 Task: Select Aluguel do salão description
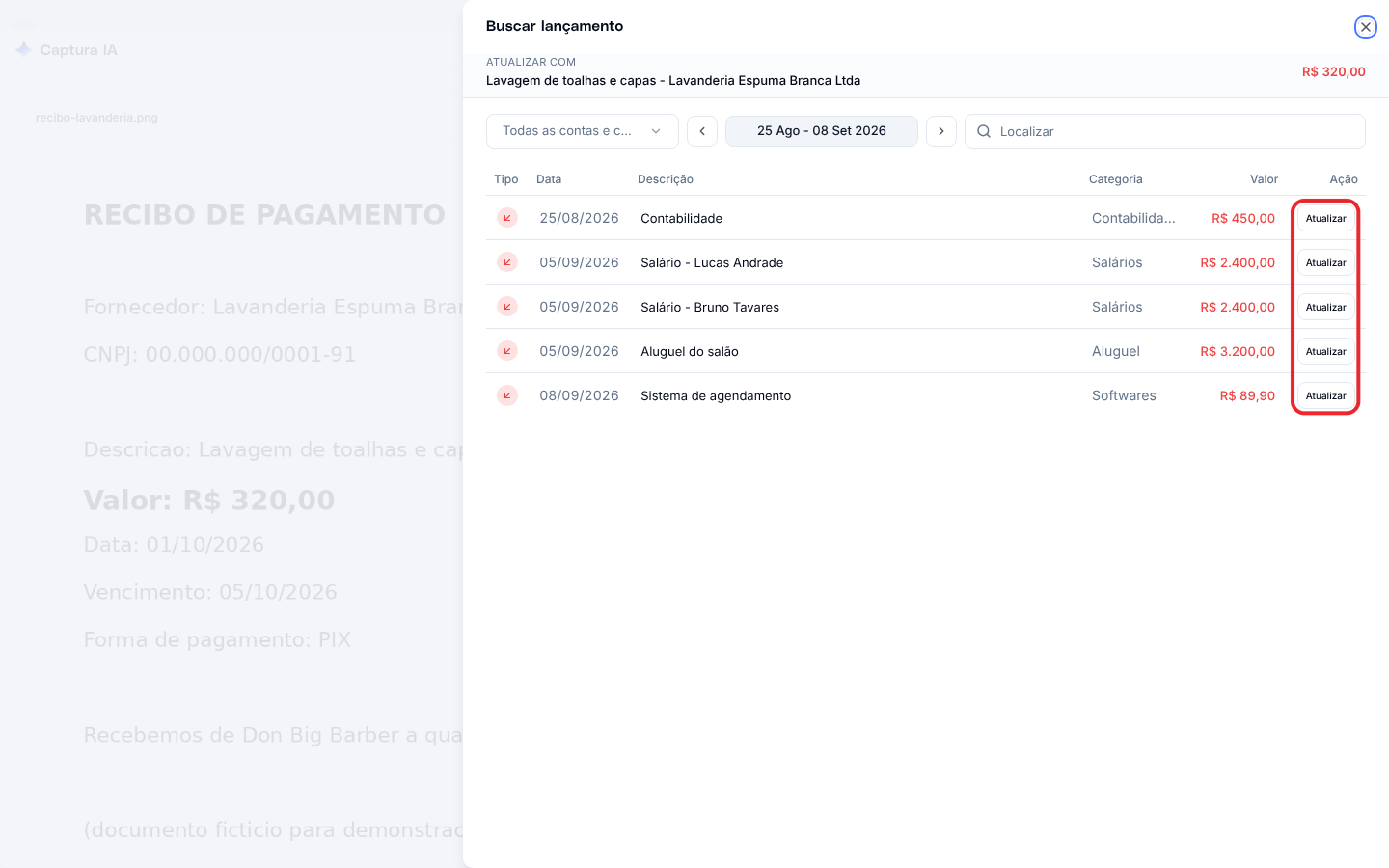(690, 351)
